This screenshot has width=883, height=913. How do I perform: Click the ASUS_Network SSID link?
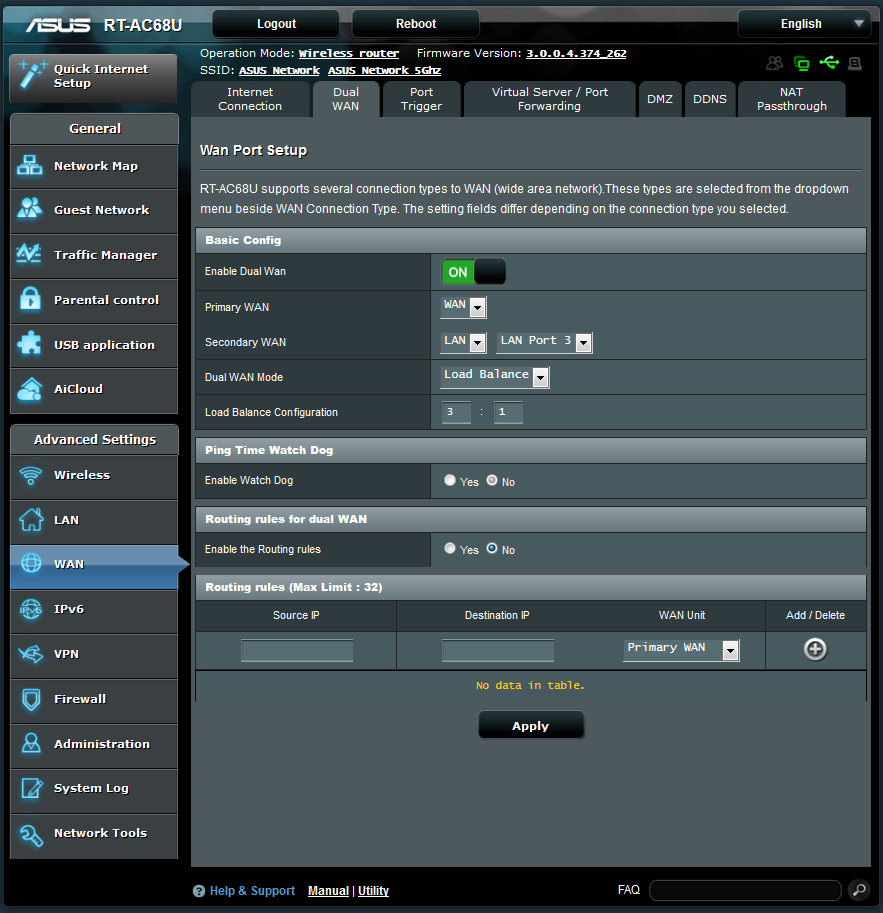click(279, 70)
